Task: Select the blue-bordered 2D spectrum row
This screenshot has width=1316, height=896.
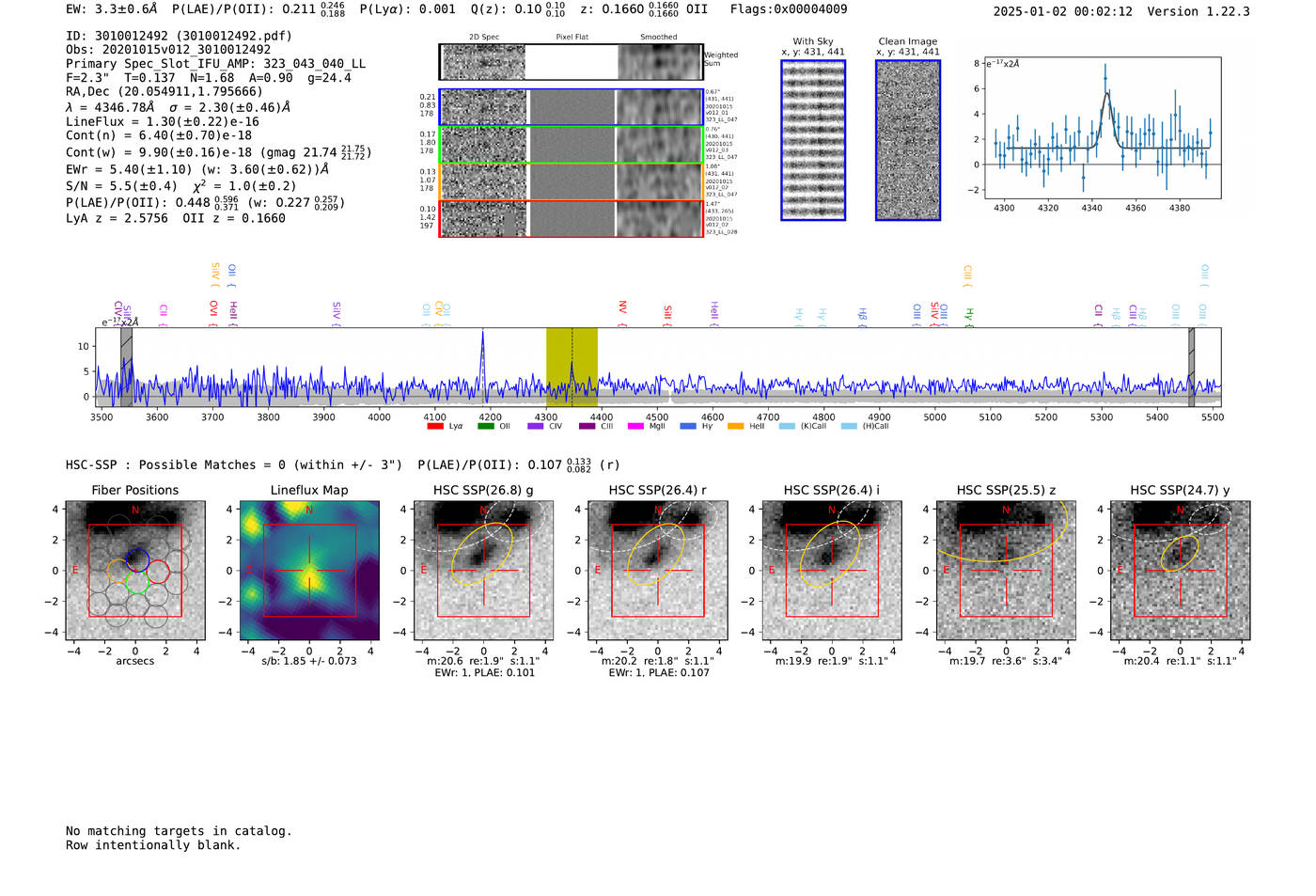Action: pos(571,107)
